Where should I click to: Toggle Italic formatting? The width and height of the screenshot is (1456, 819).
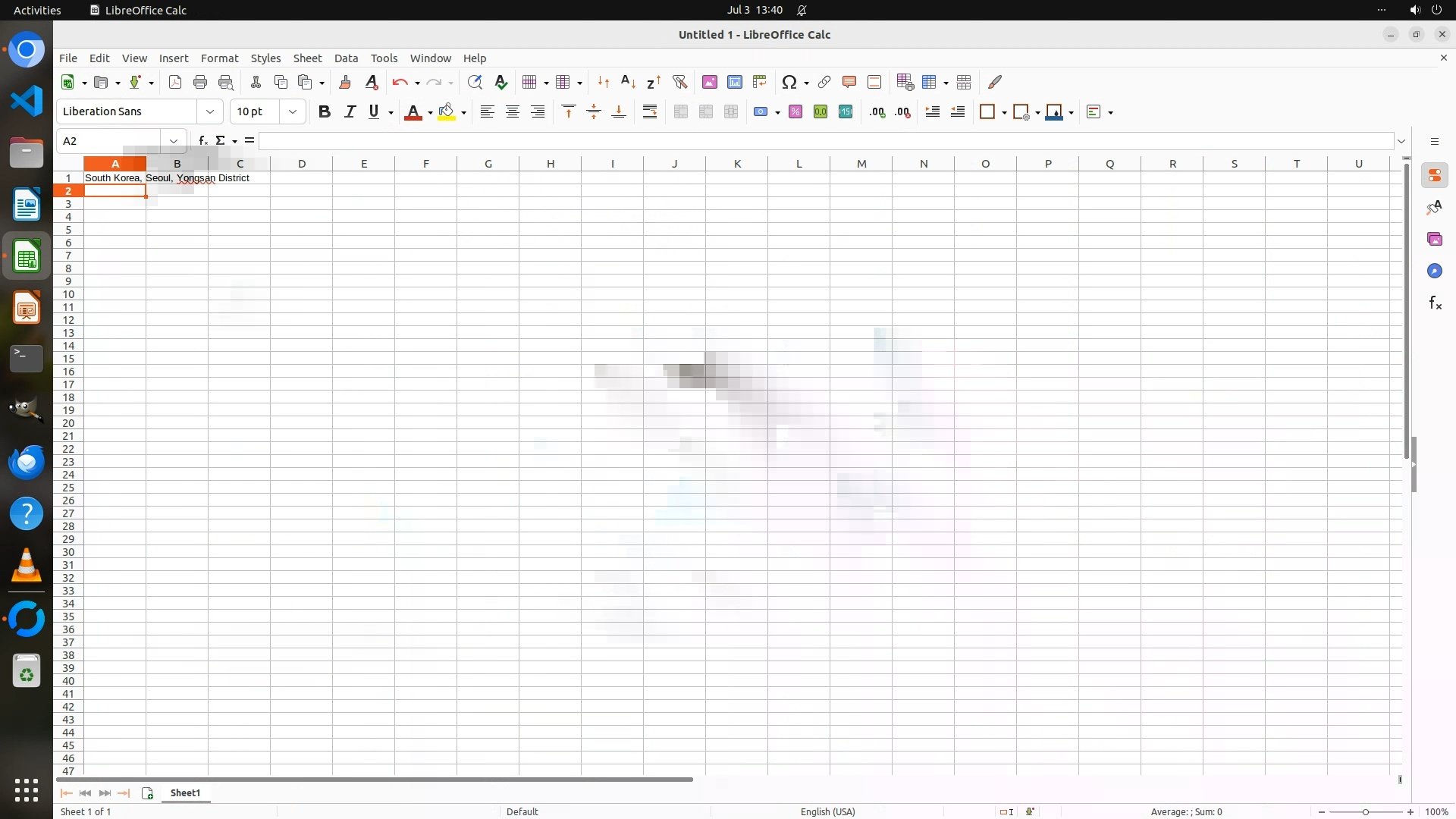pyautogui.click(x=350, y=112)
